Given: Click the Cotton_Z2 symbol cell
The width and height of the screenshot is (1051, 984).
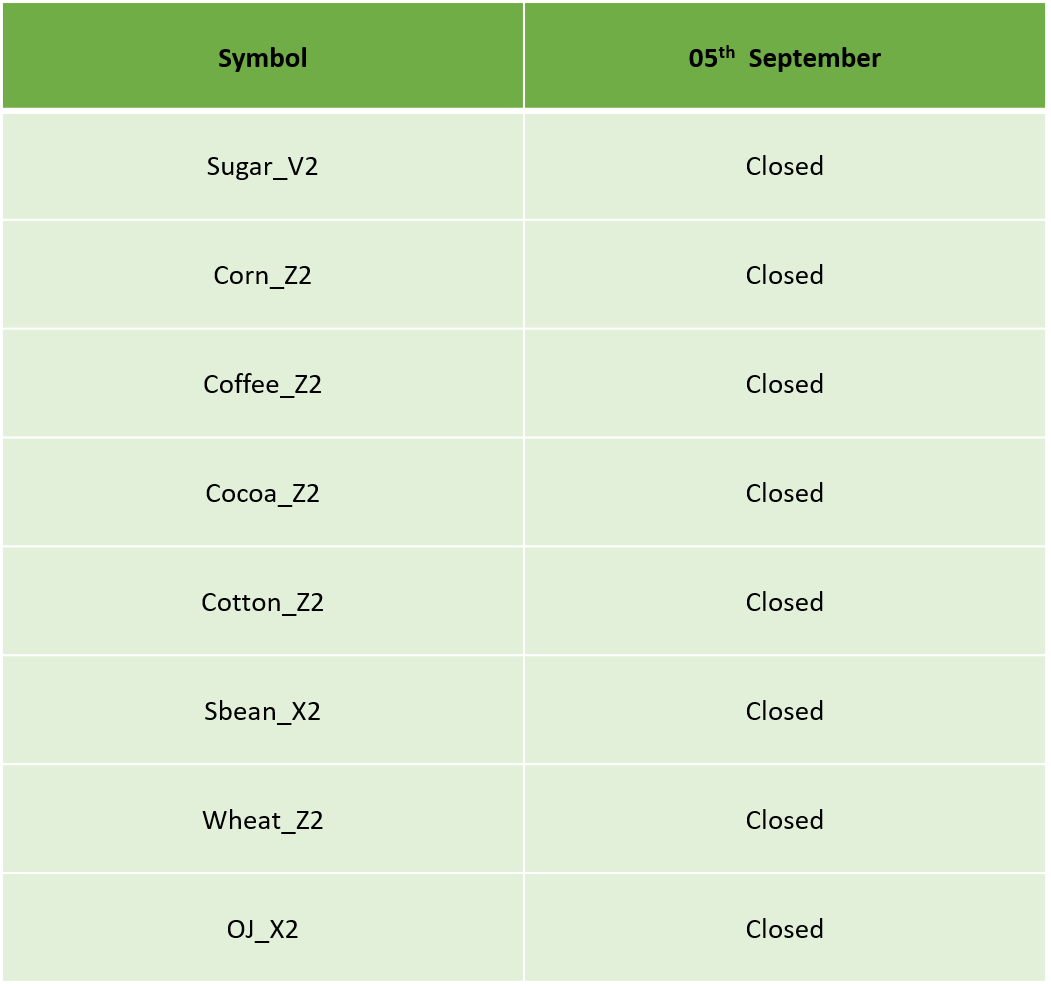Looking at the screenshot, I should pos(263,602).
